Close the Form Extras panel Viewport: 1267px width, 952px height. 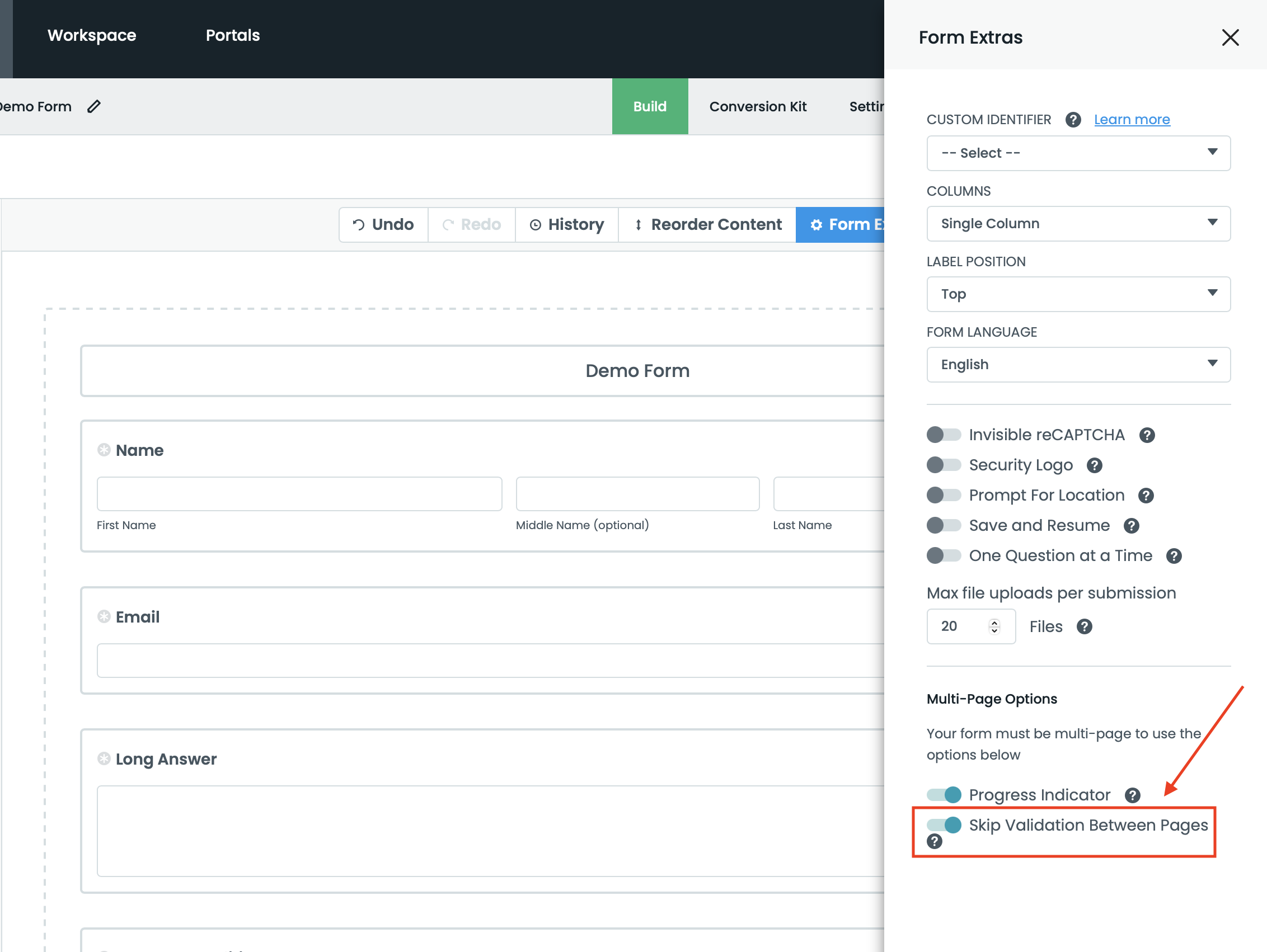click(x=1230, y=38)
